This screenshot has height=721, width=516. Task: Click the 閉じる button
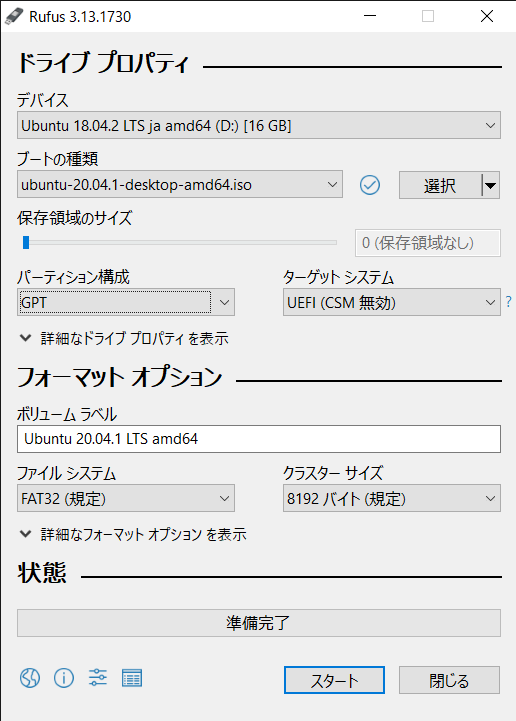tap(449, 680)
